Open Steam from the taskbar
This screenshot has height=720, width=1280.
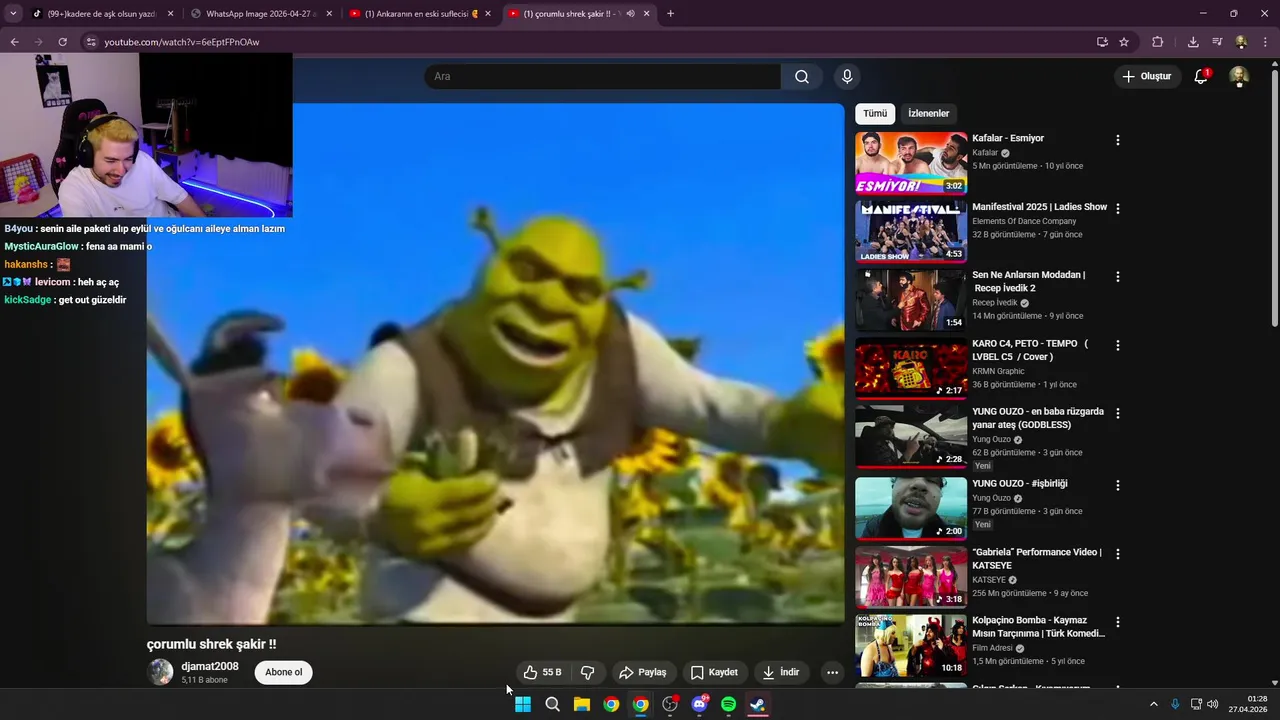point(758,704)
